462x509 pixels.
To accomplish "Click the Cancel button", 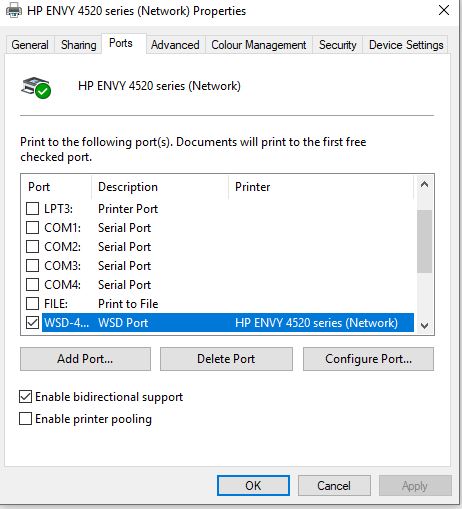I will (x=334, y=485).
